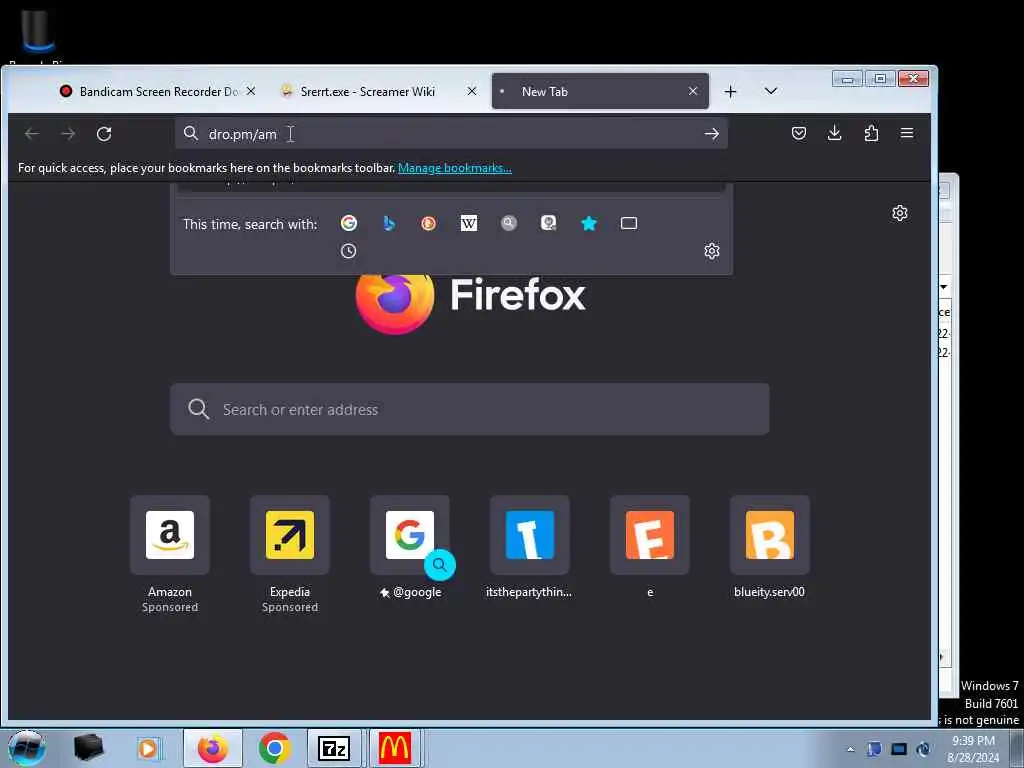1024x768 pixels.
Task: Open search settings gear in the URL dropdown
Action: point(712,251)
